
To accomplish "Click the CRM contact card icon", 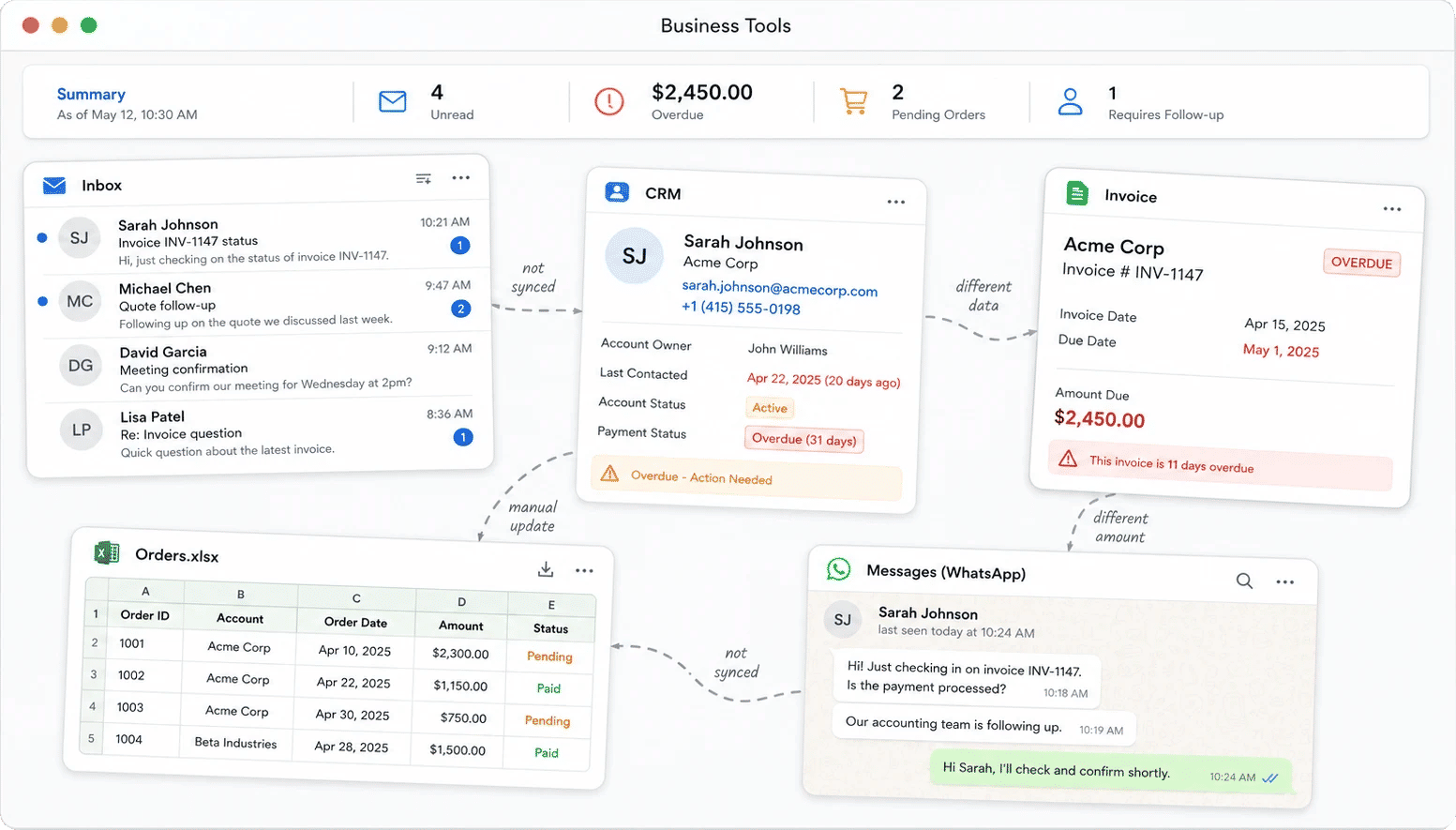I will click(x=617, y=192).
